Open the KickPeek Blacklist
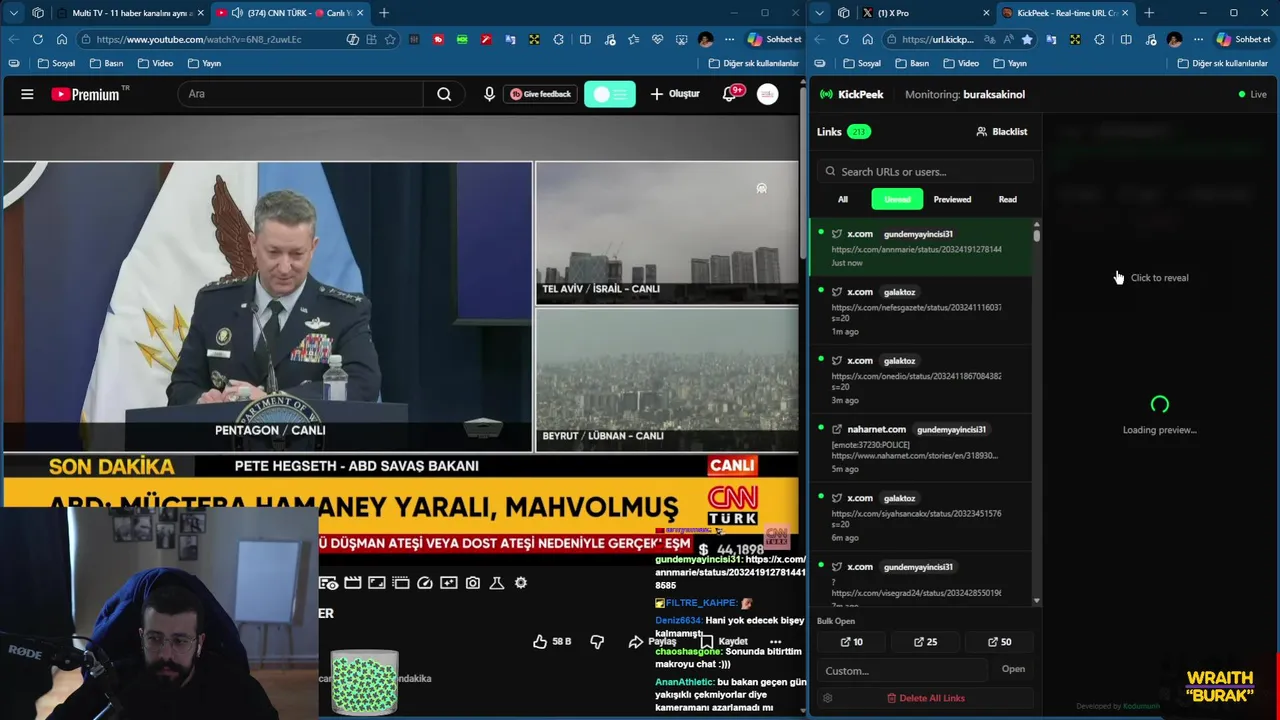The height and width of the screenshot is (720, 1280). click(x=1002, y=131)
